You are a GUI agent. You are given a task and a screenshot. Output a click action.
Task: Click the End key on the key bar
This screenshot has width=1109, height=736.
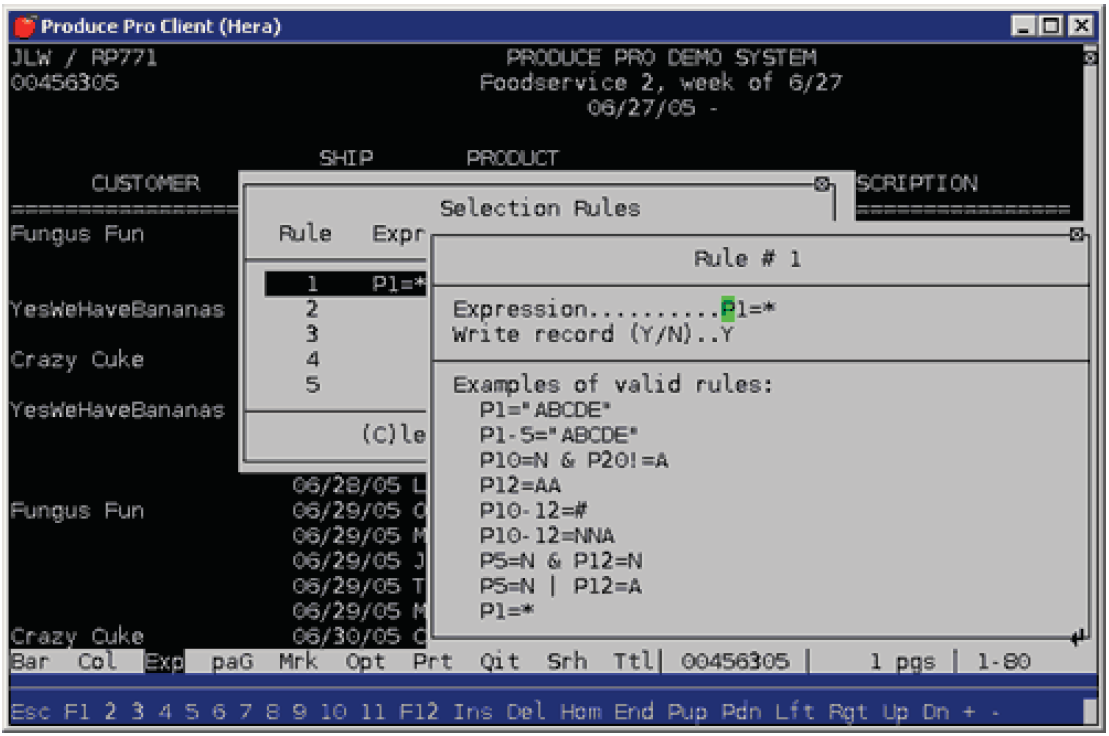point(634,711)
